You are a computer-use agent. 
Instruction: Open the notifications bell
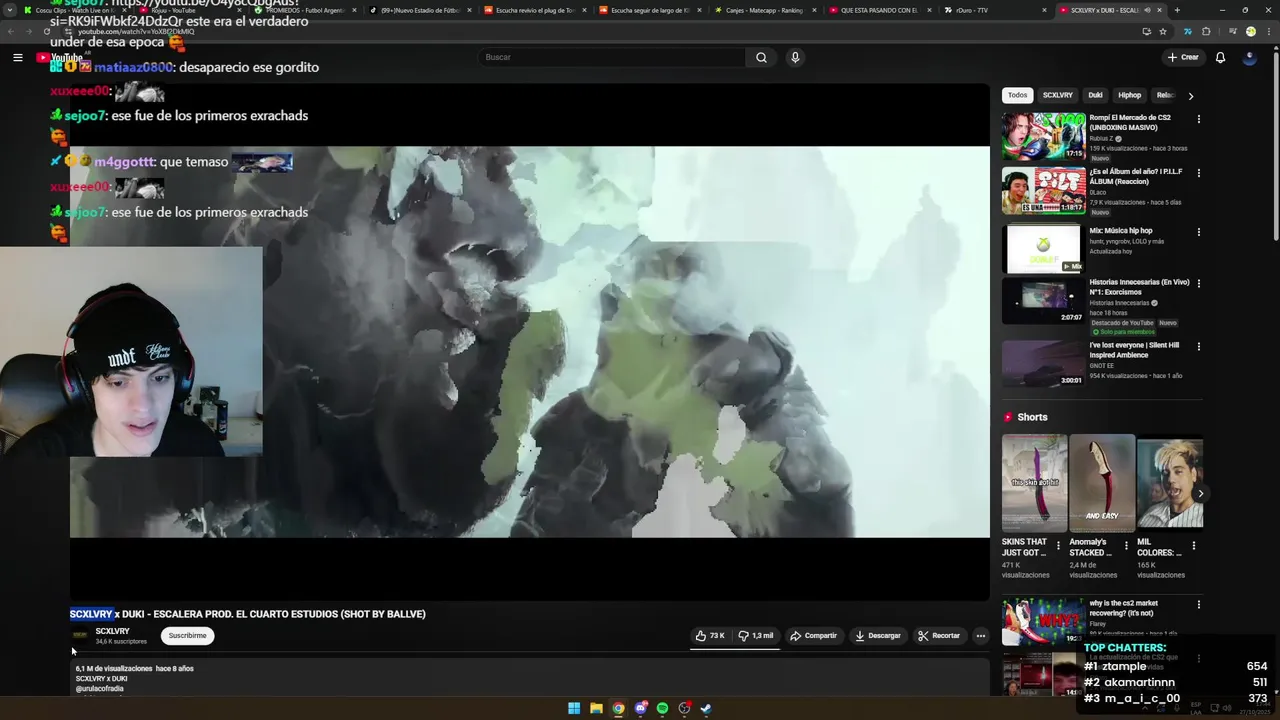point(1220,57)
